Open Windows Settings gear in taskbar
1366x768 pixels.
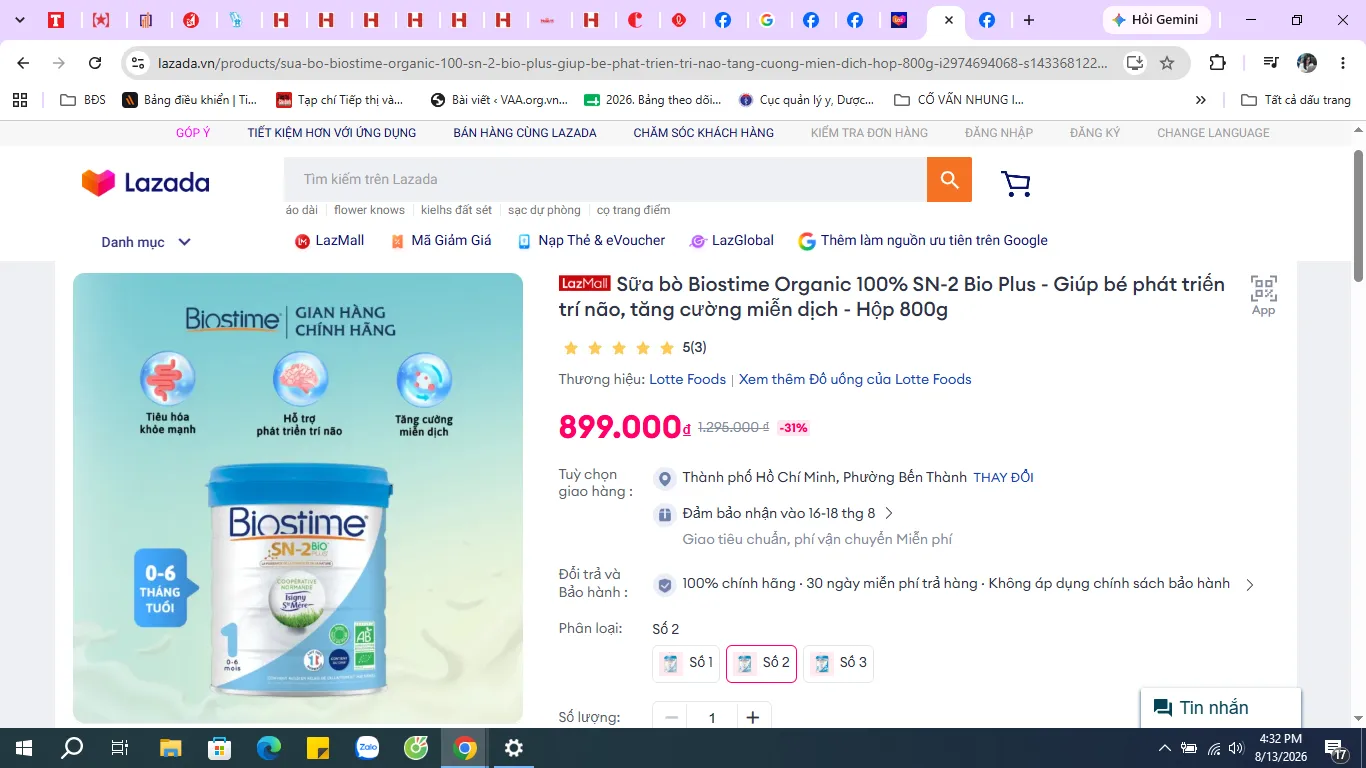514,748
